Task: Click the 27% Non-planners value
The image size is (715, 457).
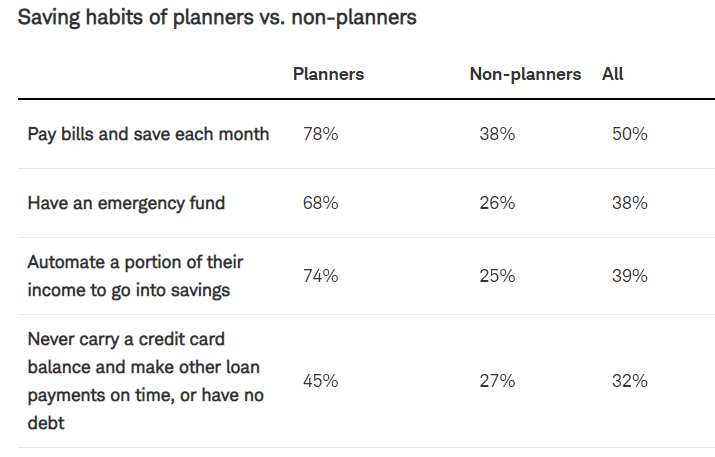Action: click(497, 381)
